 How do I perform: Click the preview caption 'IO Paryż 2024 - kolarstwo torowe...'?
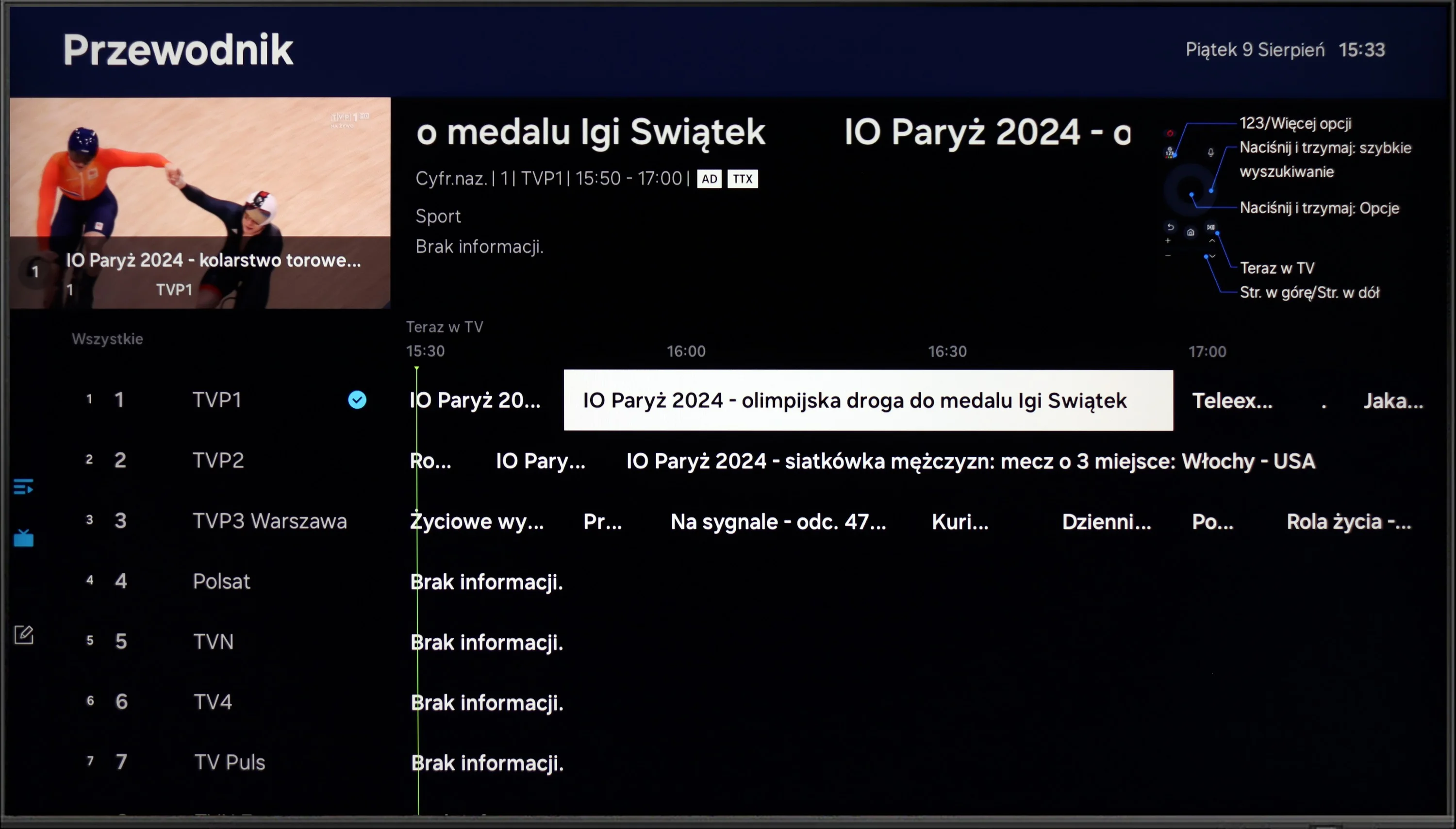coord(214,260)
